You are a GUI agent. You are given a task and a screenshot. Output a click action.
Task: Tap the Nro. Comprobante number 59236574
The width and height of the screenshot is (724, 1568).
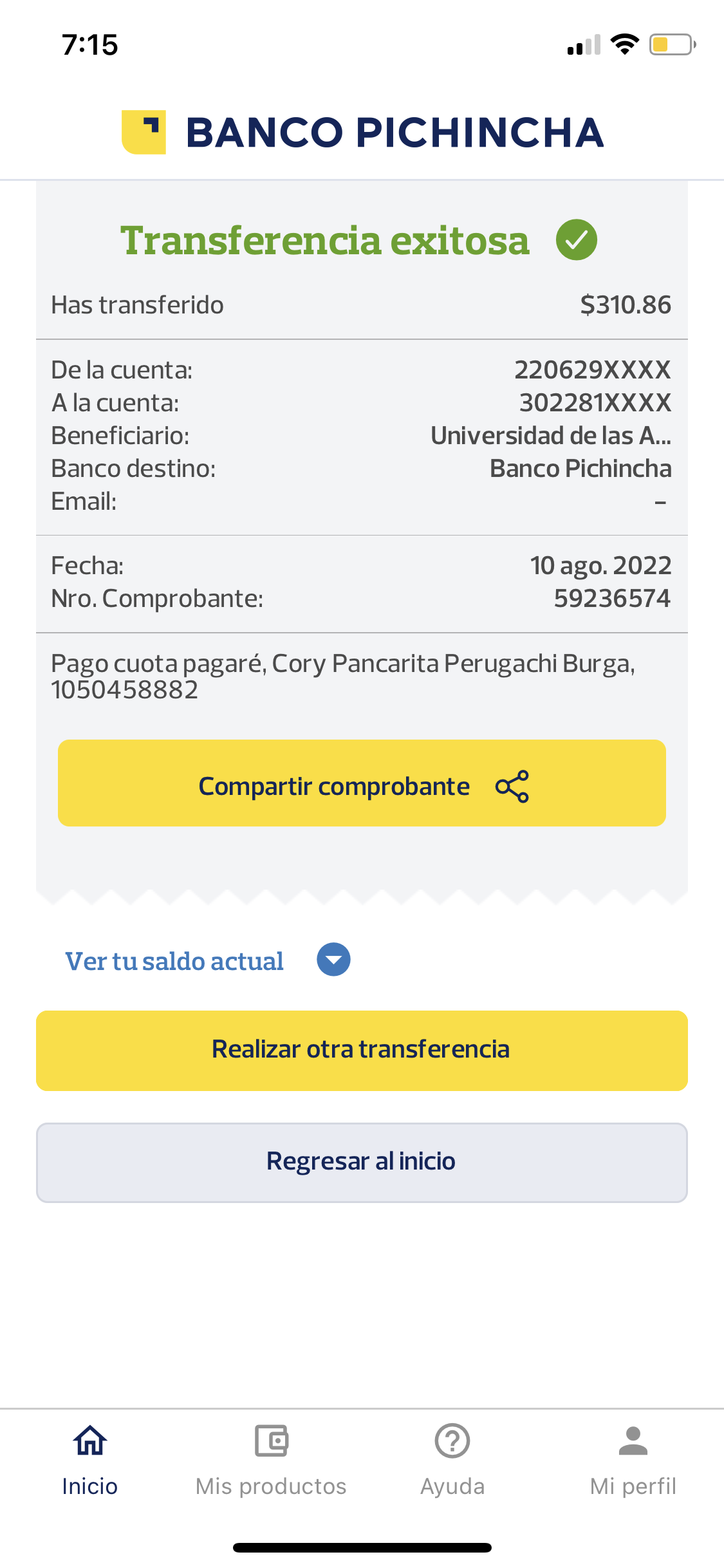pyautogui.click(x=612, y=599)
